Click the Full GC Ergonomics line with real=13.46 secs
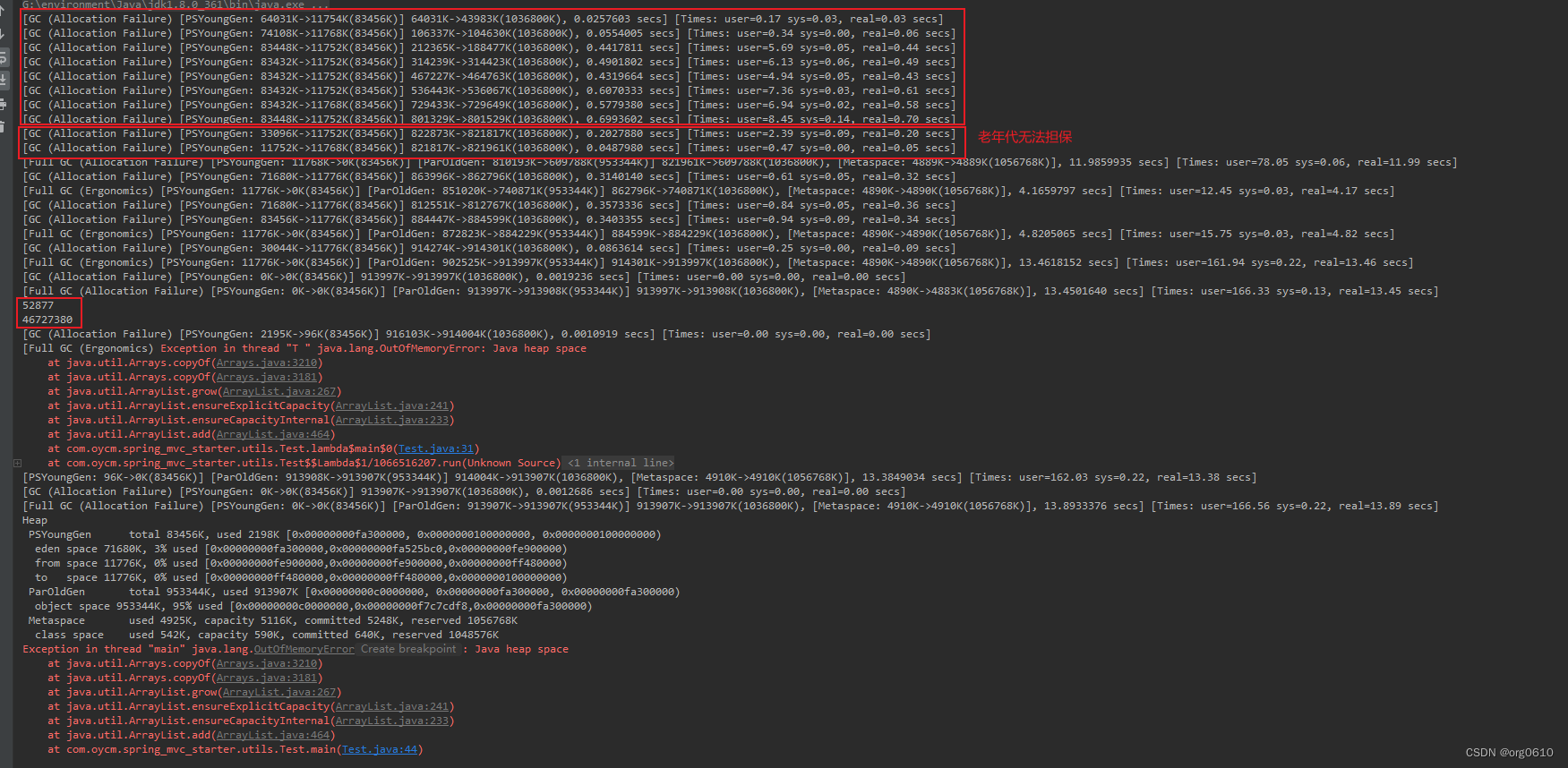 [x=718, y=262]
